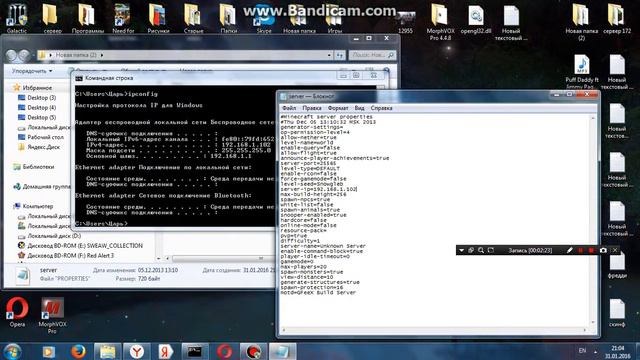Click the Bandicam window-select icon
640x360 pixels.
point(471,250)
